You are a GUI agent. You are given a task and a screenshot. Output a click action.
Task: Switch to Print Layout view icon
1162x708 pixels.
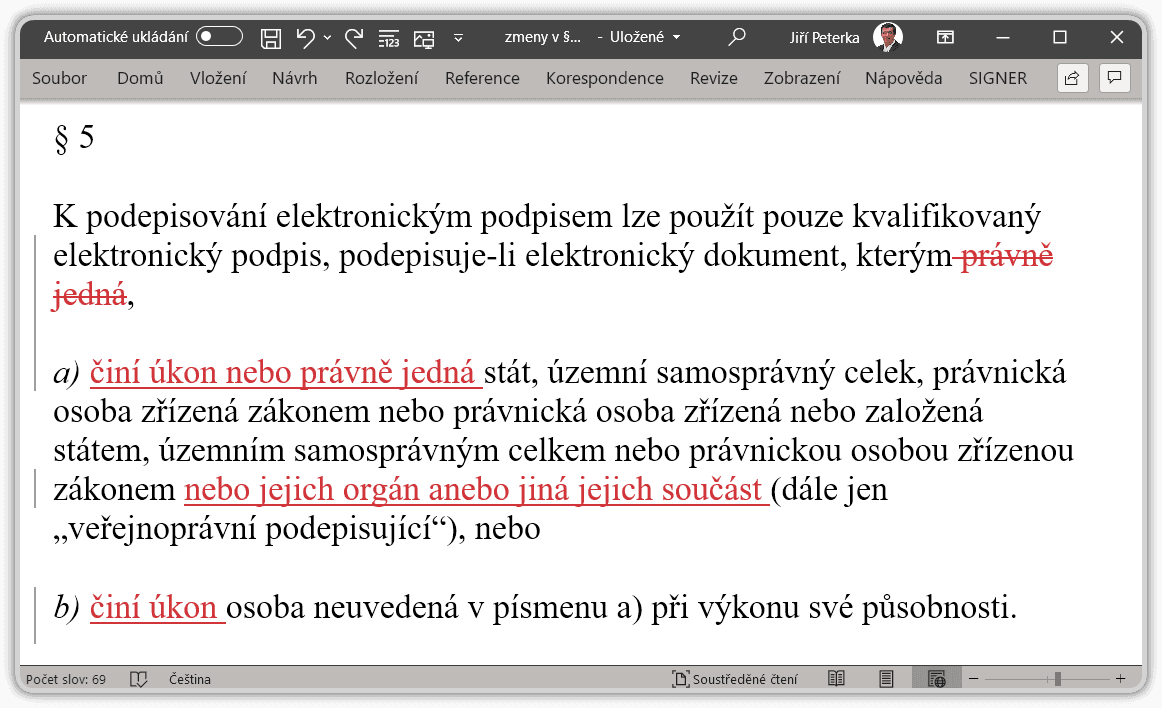click(886, 679)
